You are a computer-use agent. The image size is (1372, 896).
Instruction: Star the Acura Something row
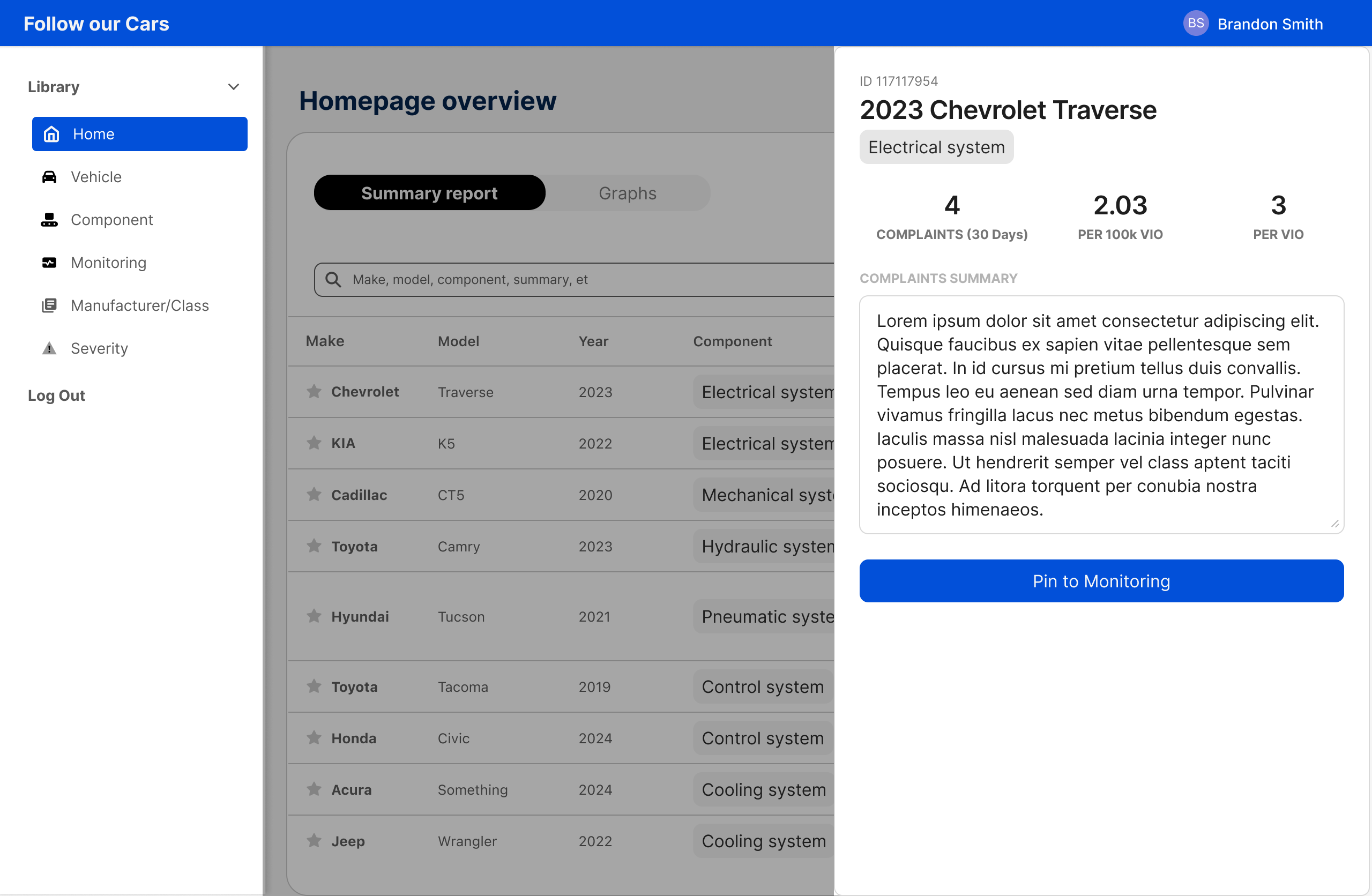coord(314,789)
